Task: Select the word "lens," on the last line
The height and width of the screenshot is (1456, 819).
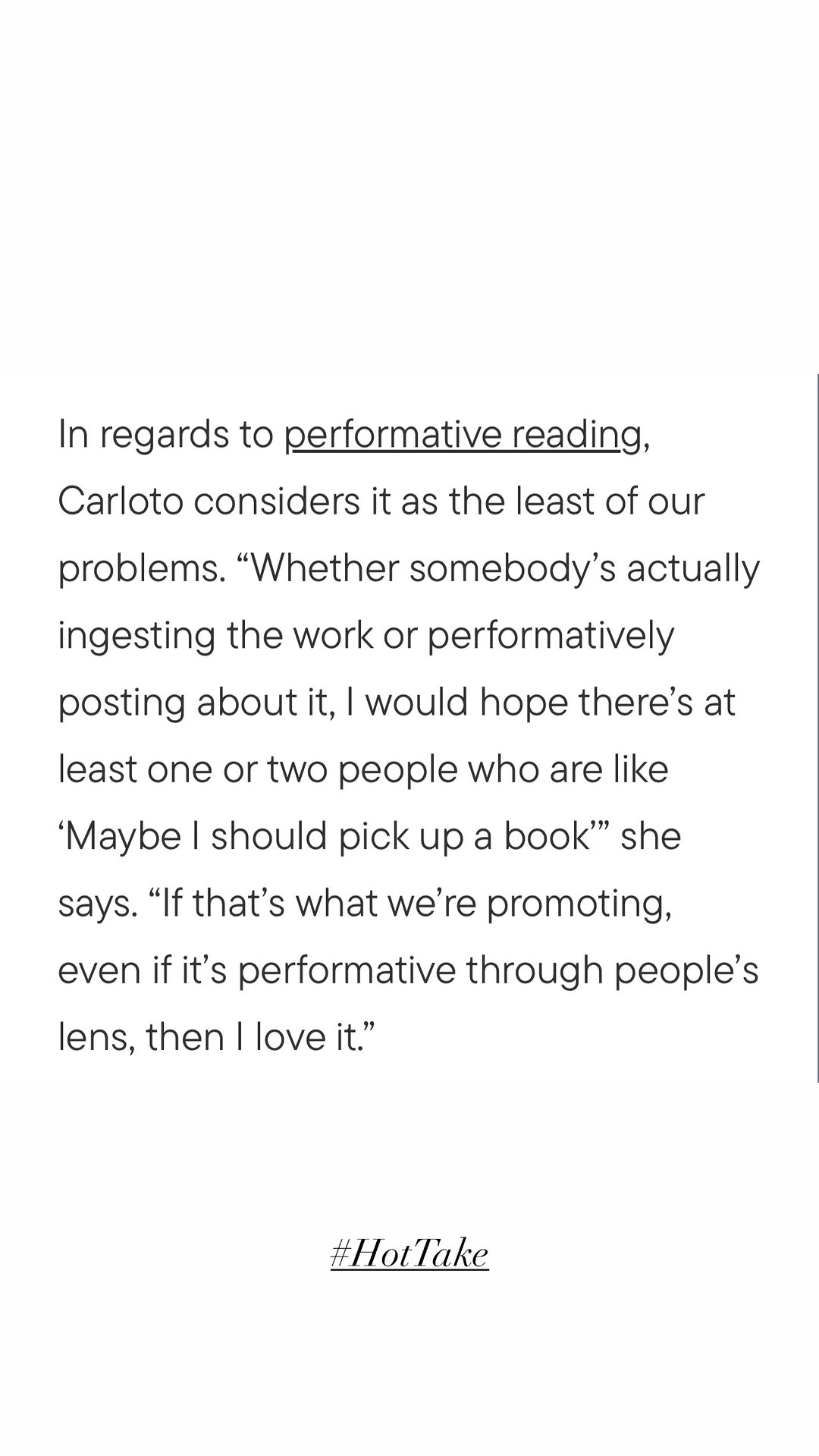Action: point(97,1037)
